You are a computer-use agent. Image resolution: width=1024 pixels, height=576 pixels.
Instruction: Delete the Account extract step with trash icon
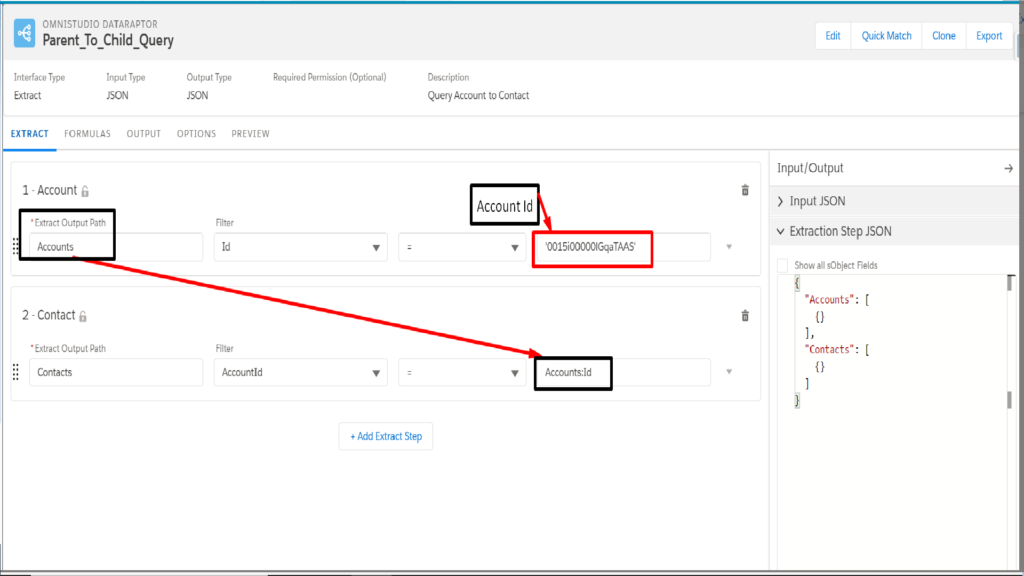pos(744,190)
